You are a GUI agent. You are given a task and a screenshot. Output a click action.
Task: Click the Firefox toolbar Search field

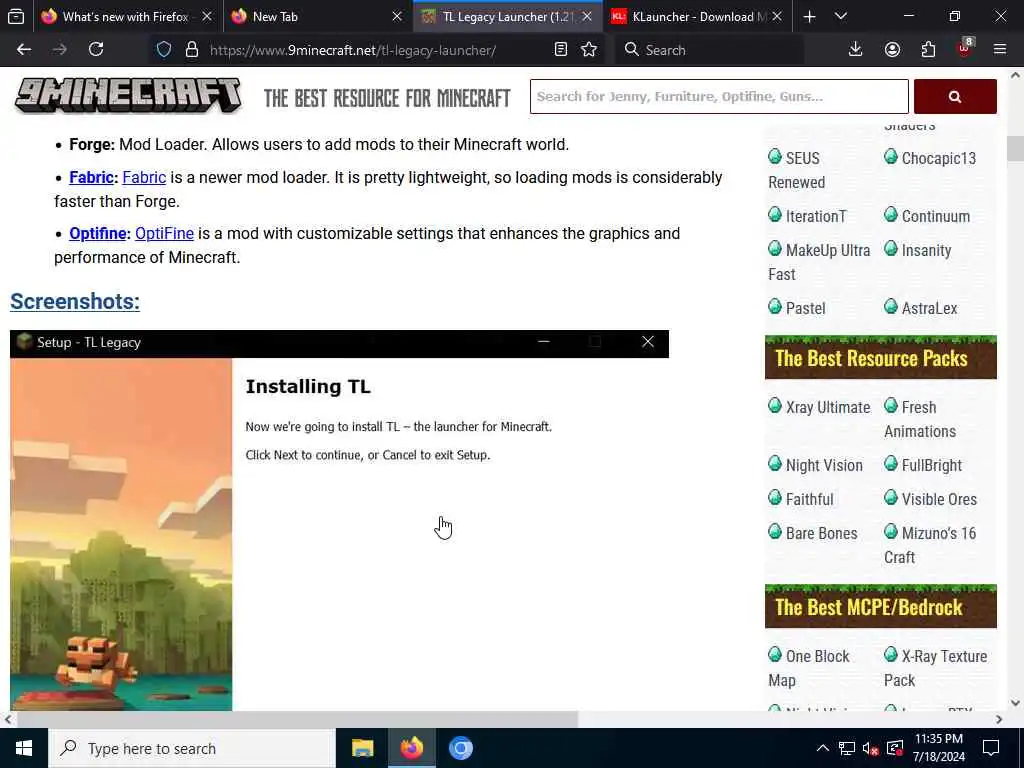click(709, 50)
